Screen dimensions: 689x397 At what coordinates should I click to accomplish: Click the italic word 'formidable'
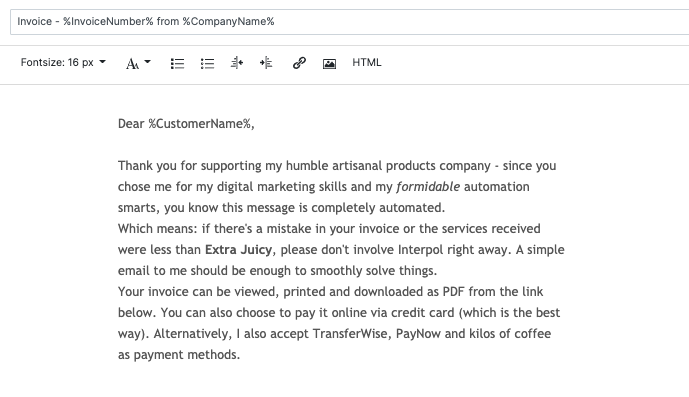click(x=428, y=186)
